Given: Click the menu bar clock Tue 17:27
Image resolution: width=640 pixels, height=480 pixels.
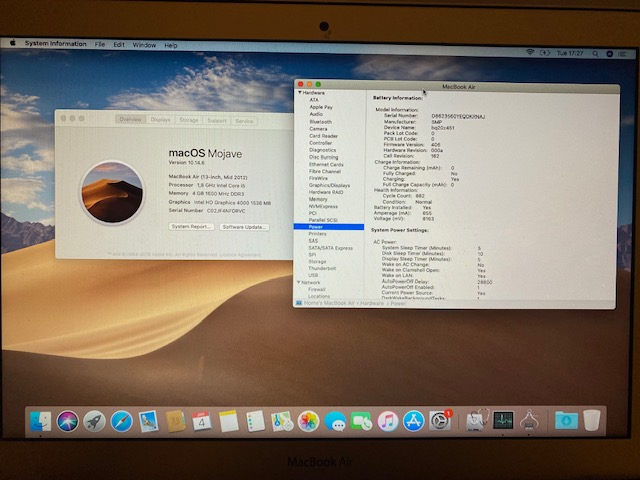Looking at the screenshot, I should click(x=570, y=53).
